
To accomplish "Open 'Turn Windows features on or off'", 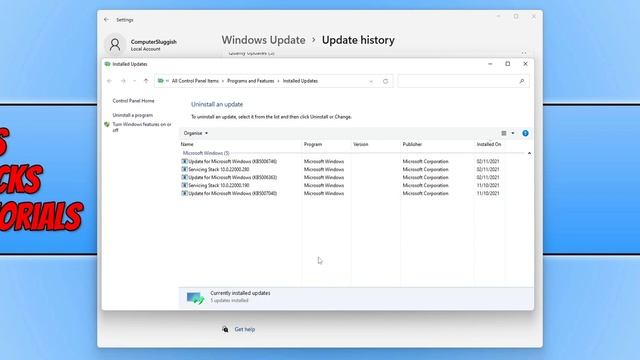I will (x=142, y=127).
